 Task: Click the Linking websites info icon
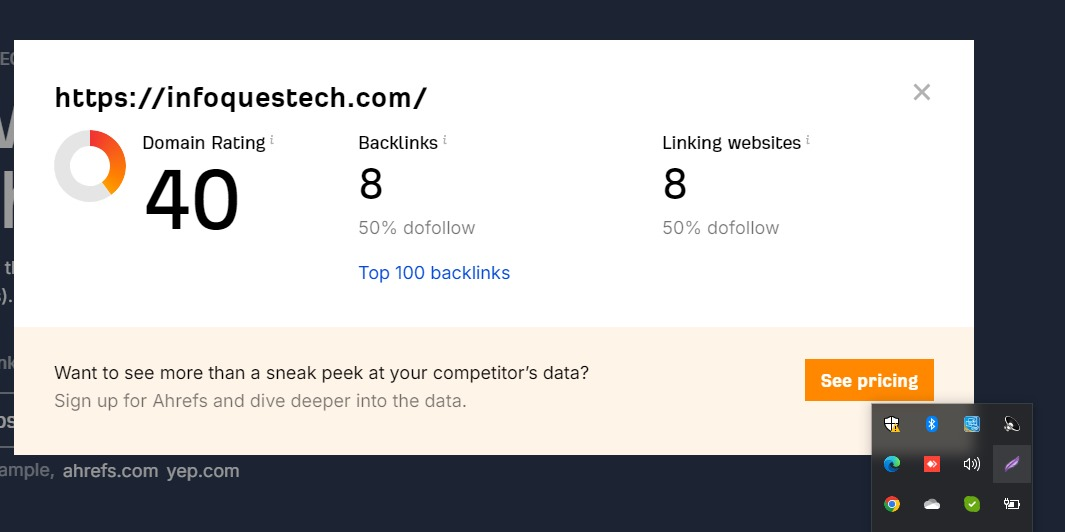click(808, 140)
